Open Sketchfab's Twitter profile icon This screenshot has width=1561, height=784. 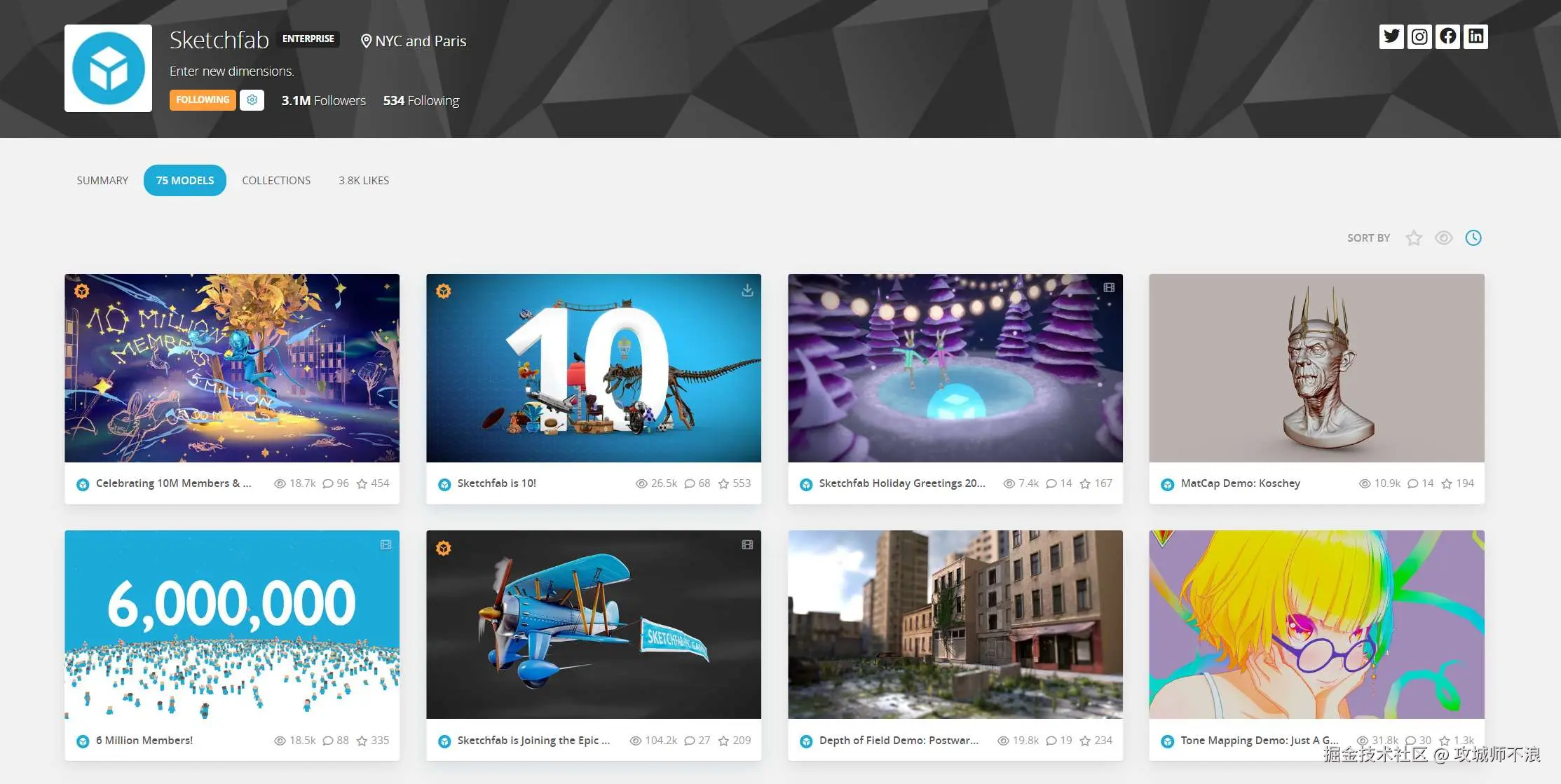tap(1391, 36)
